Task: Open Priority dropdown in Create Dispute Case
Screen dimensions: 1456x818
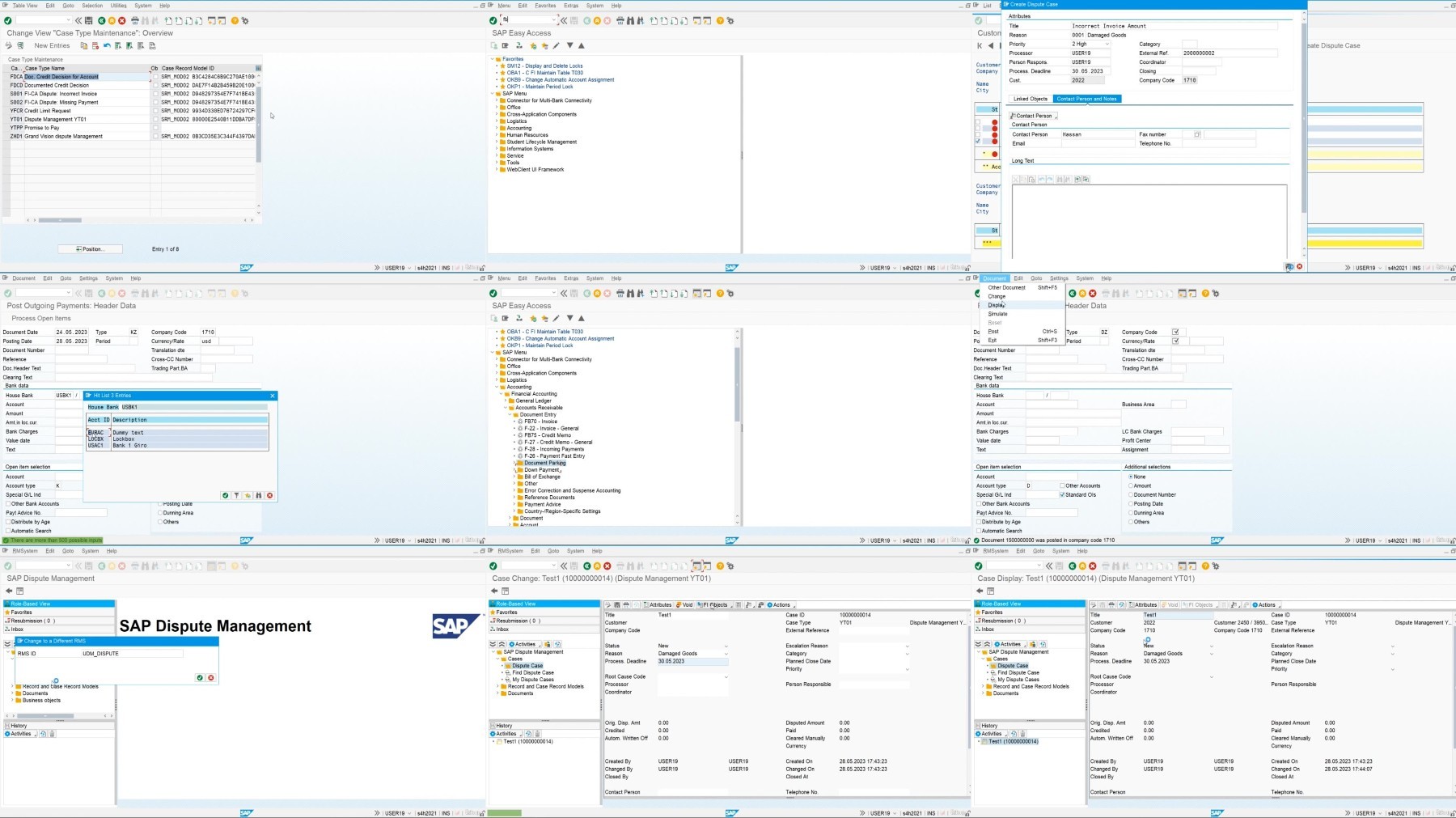Action: coord(1107,44)
